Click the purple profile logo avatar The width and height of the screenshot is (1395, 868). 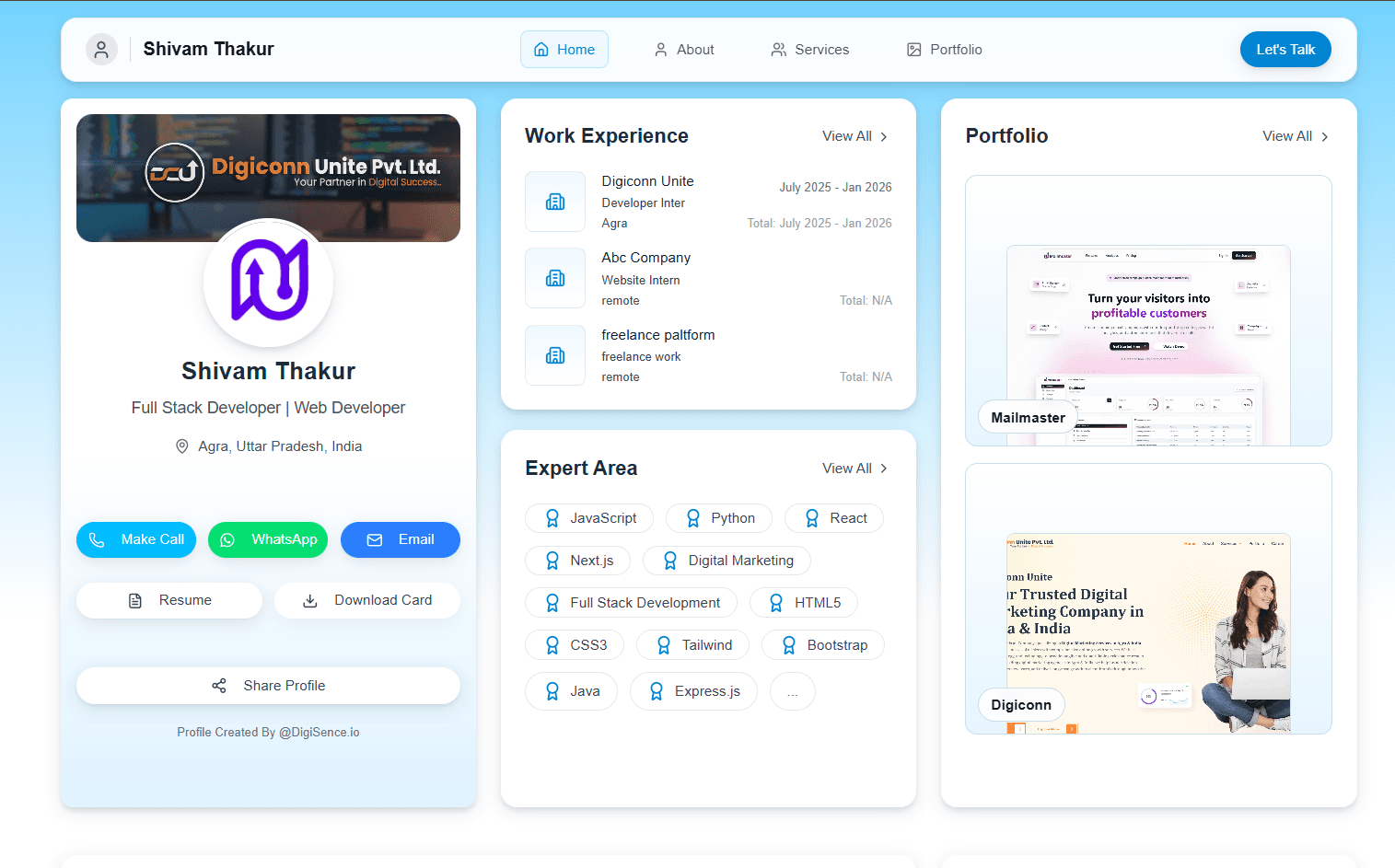click(x=268, y=282)
